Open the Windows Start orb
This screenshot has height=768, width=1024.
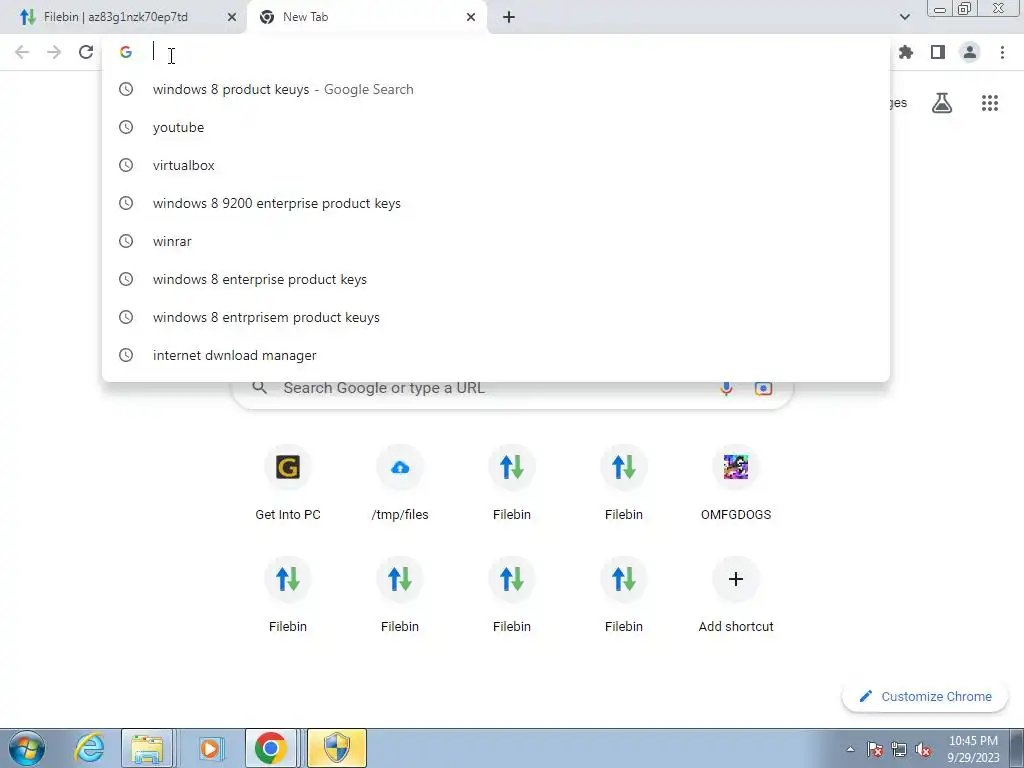click(26, 748)
